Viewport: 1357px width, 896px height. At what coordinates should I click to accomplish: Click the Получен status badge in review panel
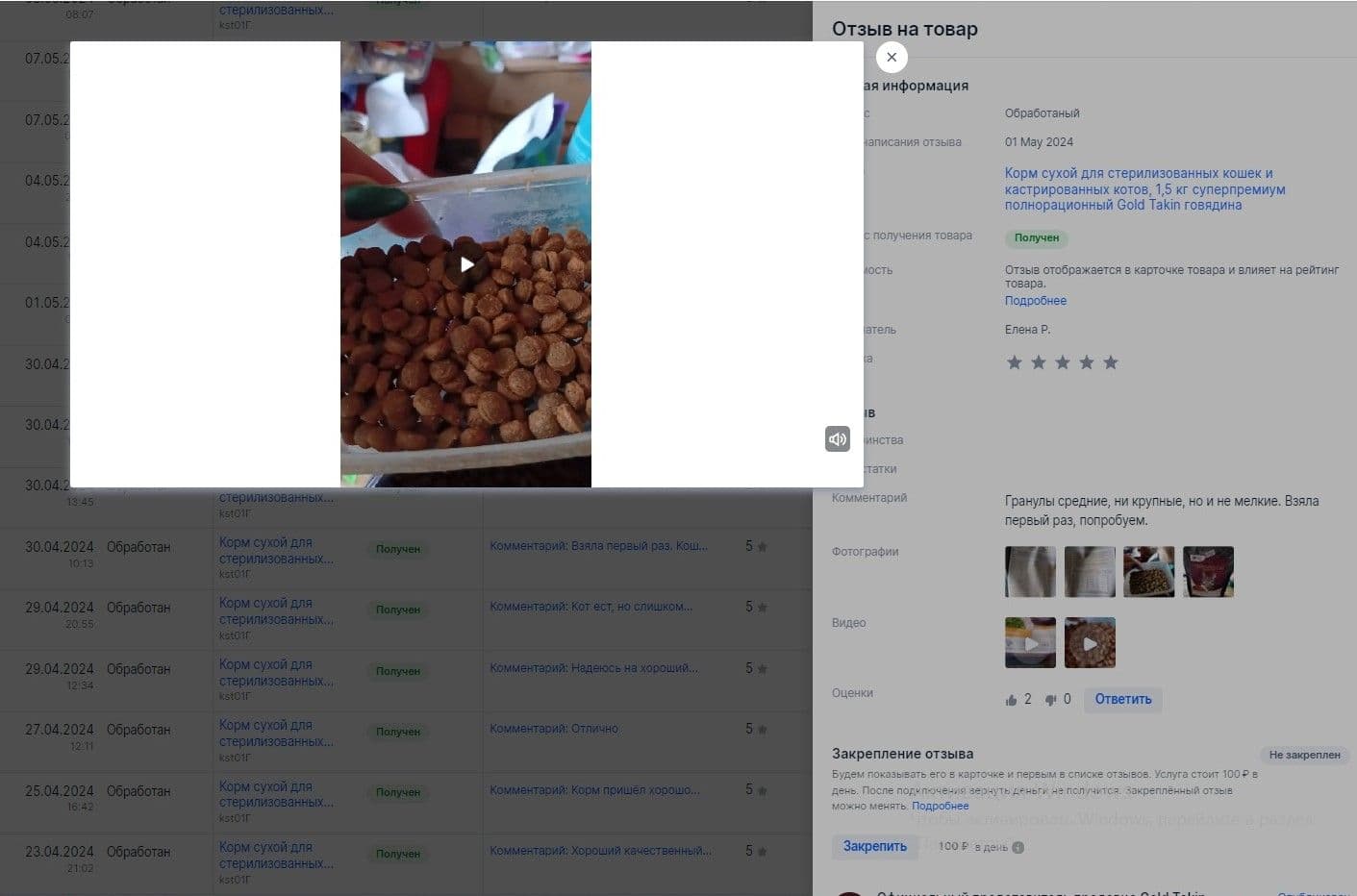pyautogui.click(x=1036, y=237)
